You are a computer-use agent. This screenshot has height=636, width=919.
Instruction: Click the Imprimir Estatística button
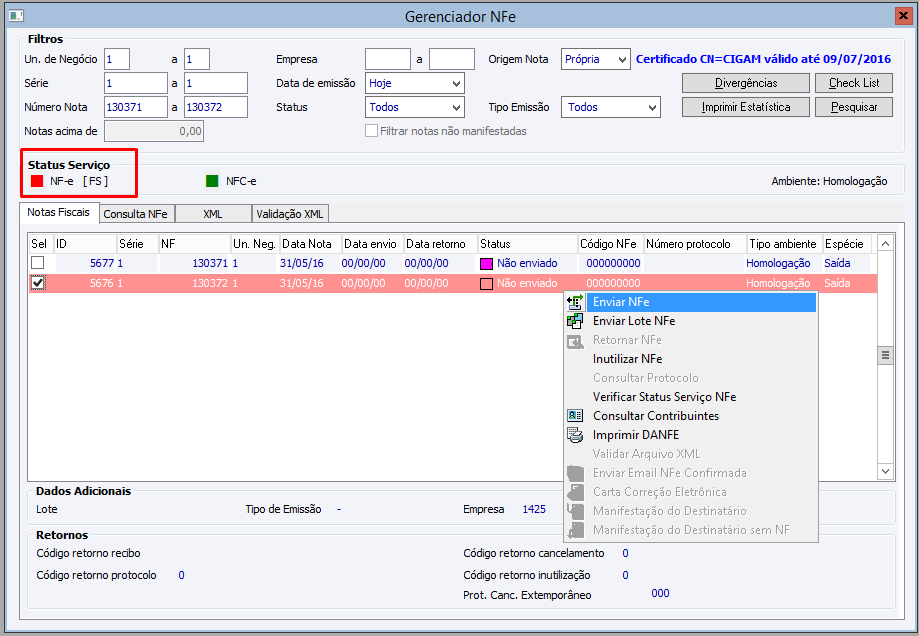click(746, 107)
